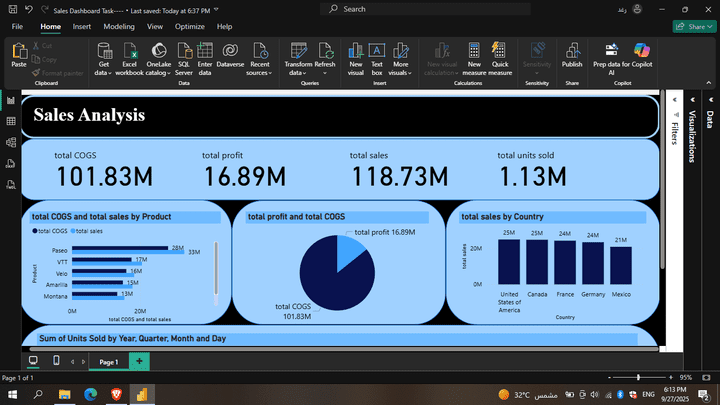Open Model view from the left sidebar
720x405 pixels.
11,142
